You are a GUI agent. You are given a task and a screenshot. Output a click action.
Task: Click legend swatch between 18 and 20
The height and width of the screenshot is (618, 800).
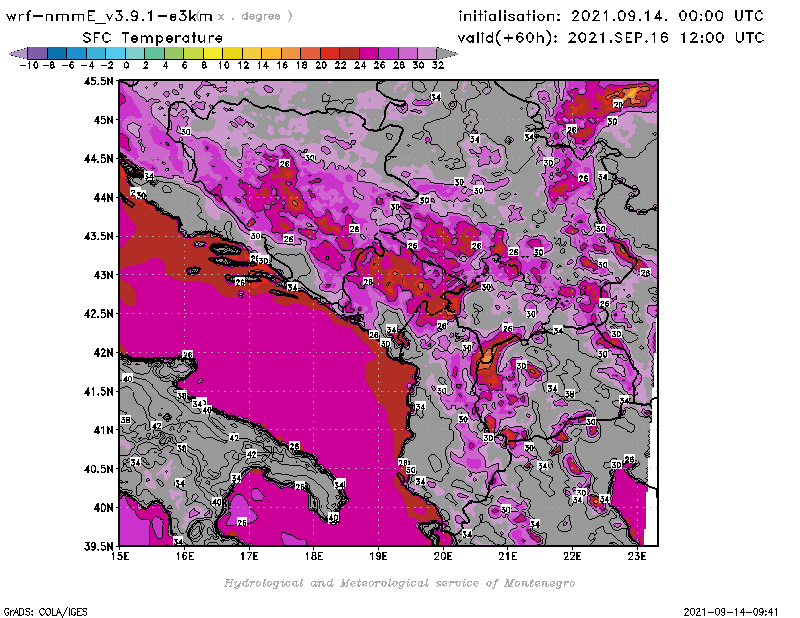click(x=310, y=53)
